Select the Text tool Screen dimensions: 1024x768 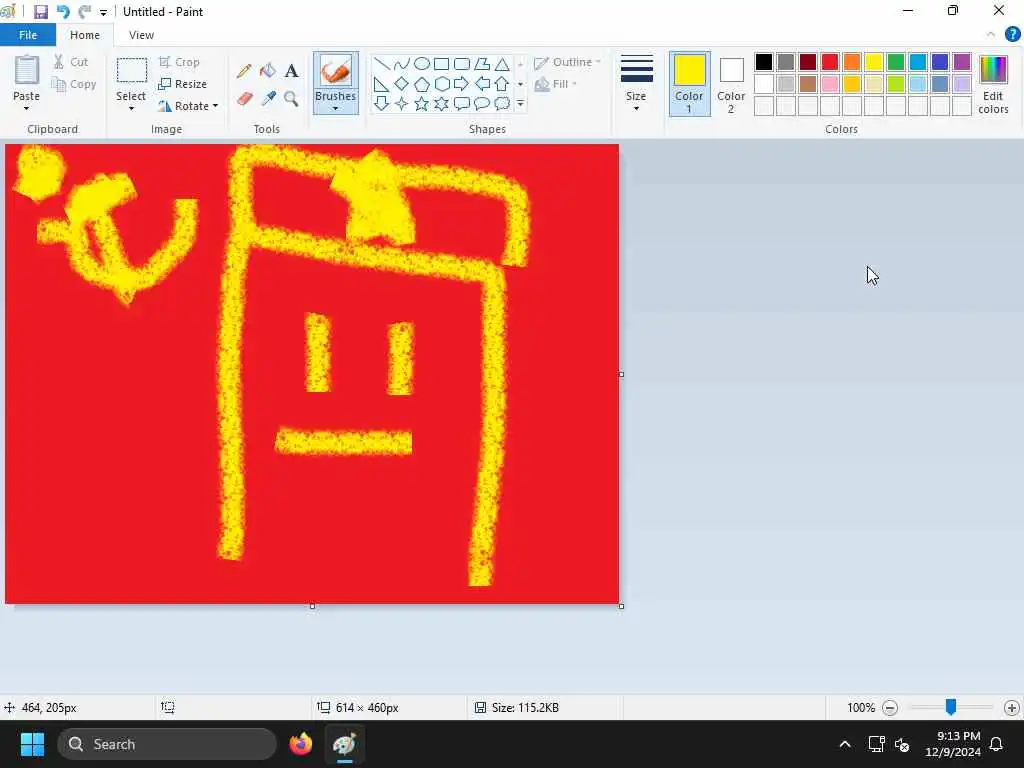[291, 71]
